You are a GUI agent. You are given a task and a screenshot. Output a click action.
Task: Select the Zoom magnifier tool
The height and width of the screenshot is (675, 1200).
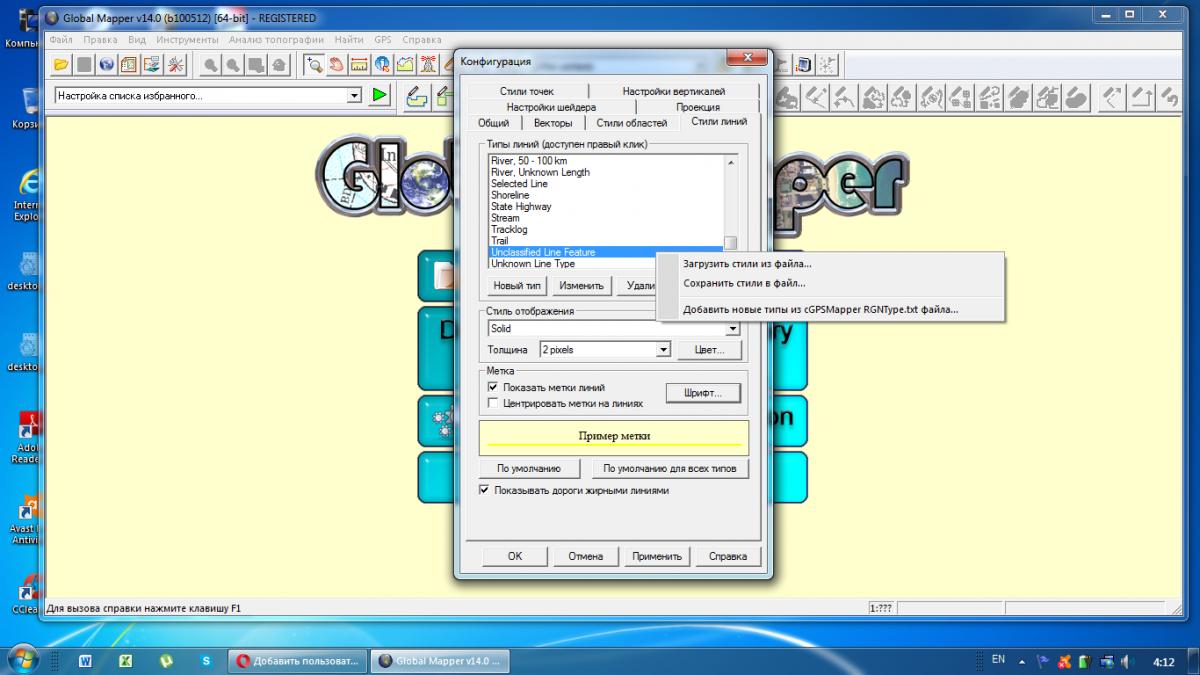313,65
